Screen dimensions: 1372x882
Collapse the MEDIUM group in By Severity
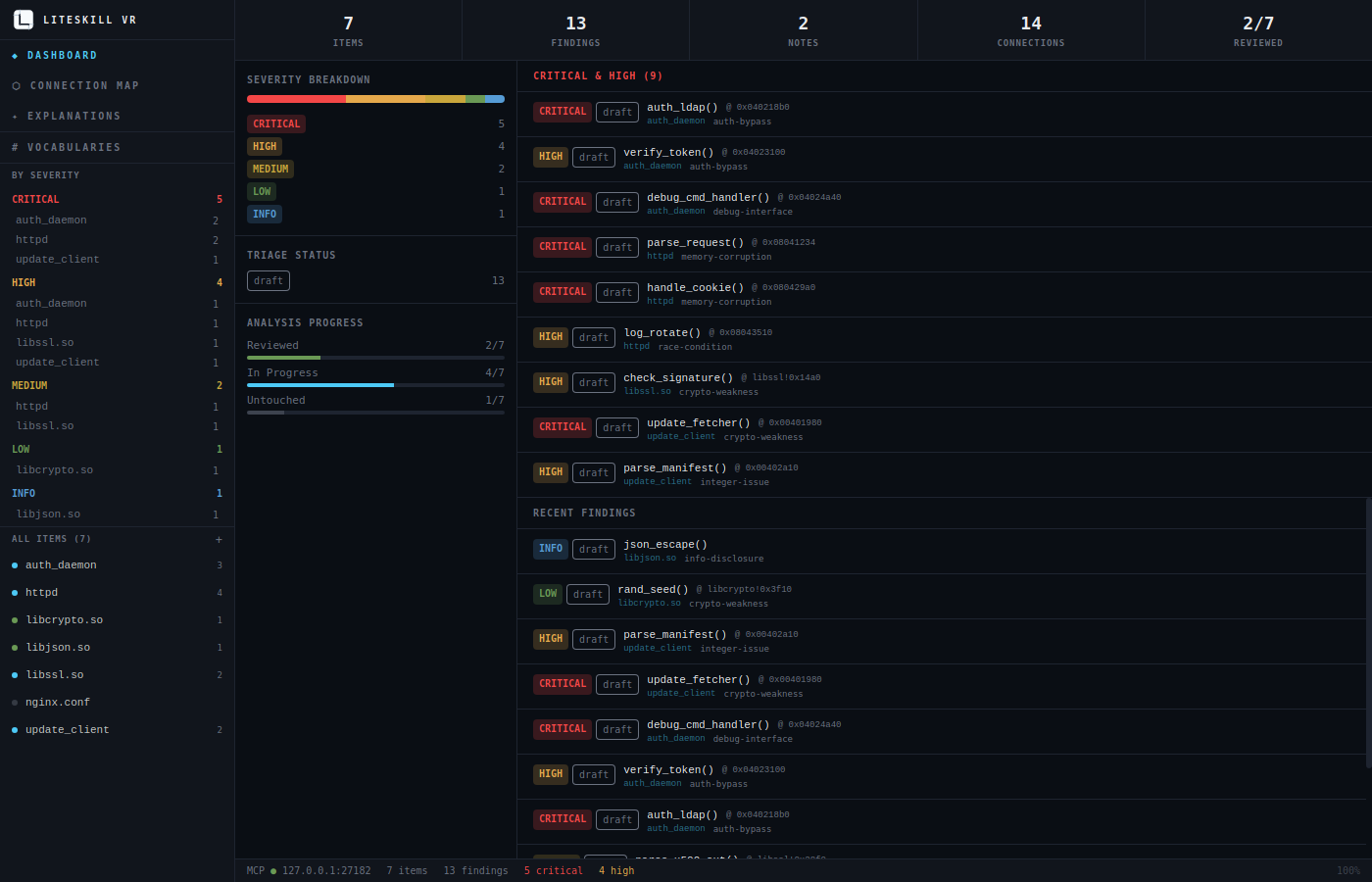tap(117, 386)
